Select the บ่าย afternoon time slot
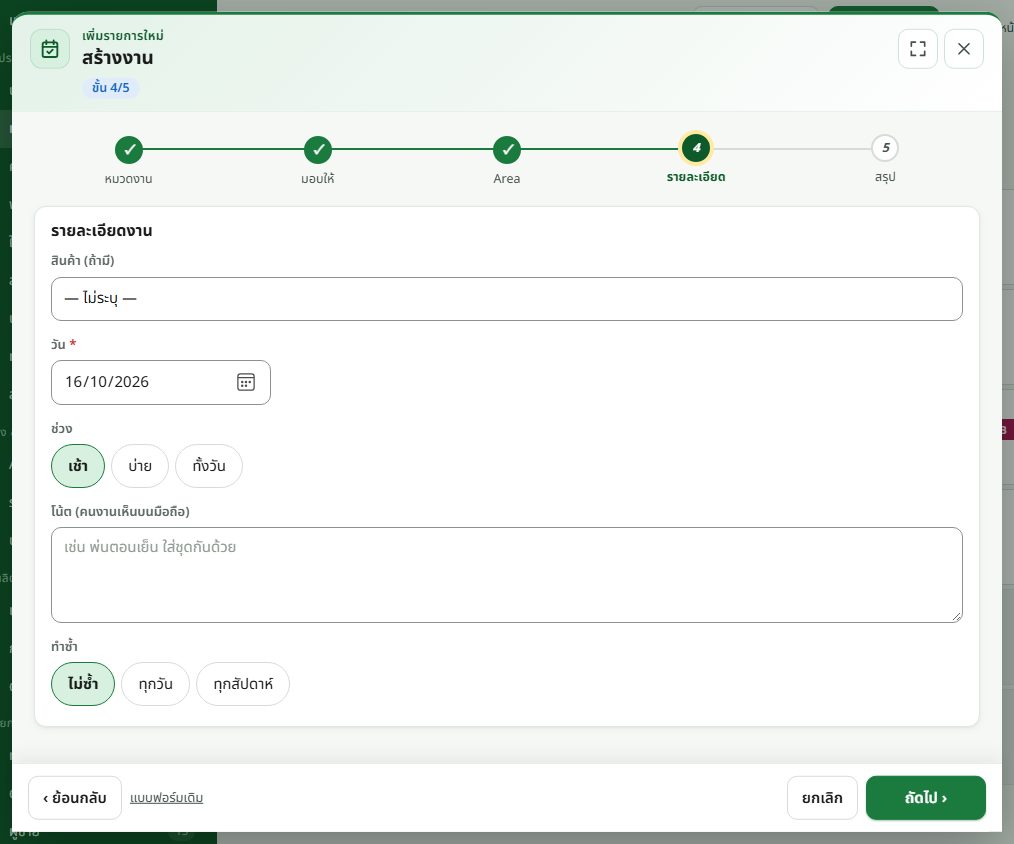 click(x=140, y=466)
